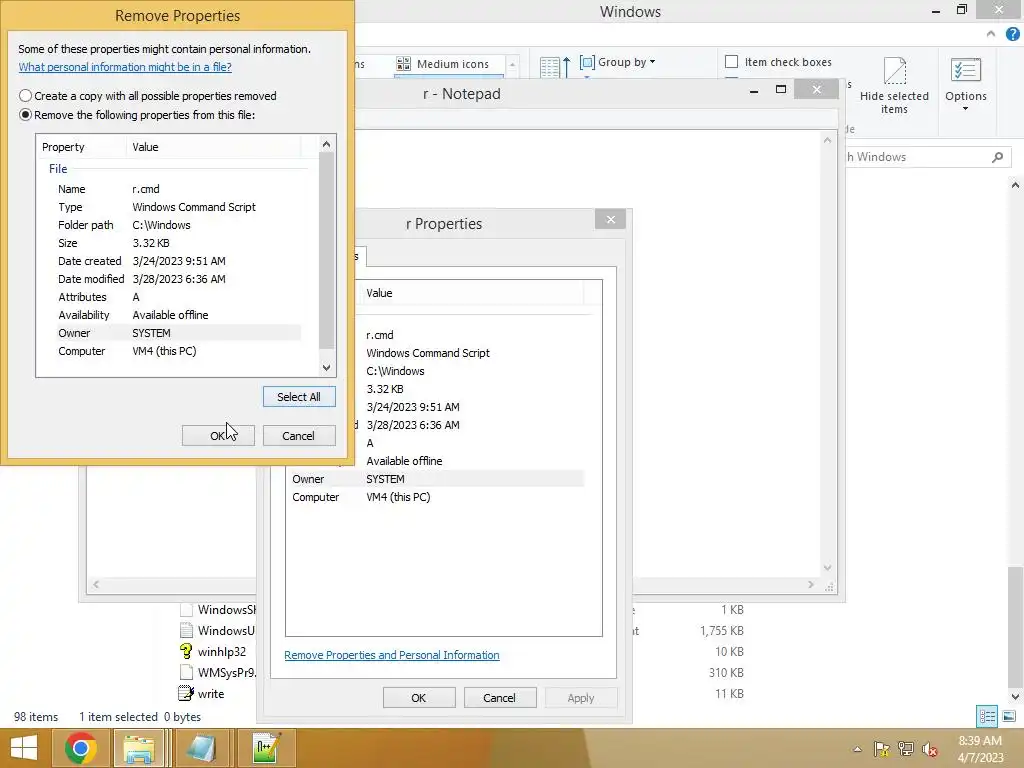Close the Notepad window

pyautogui.click(x=816, y=89)
